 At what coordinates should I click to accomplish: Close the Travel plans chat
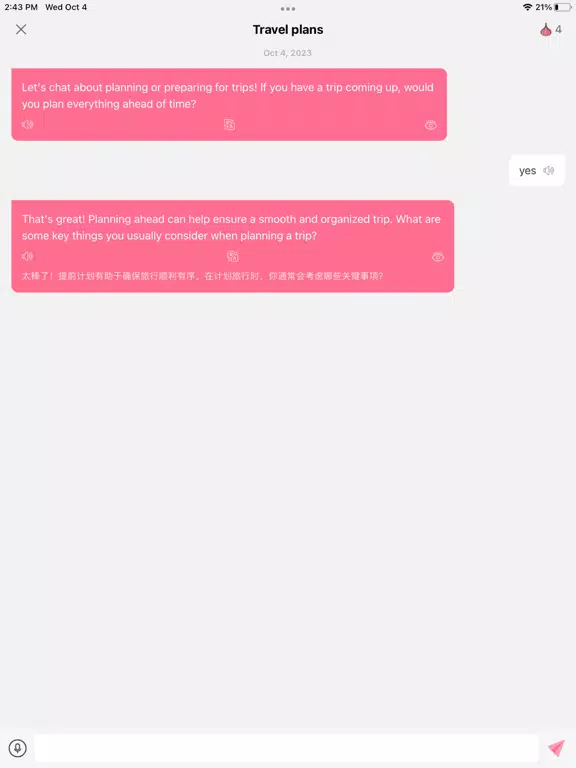pyautogui.click(x=21, y=29)
